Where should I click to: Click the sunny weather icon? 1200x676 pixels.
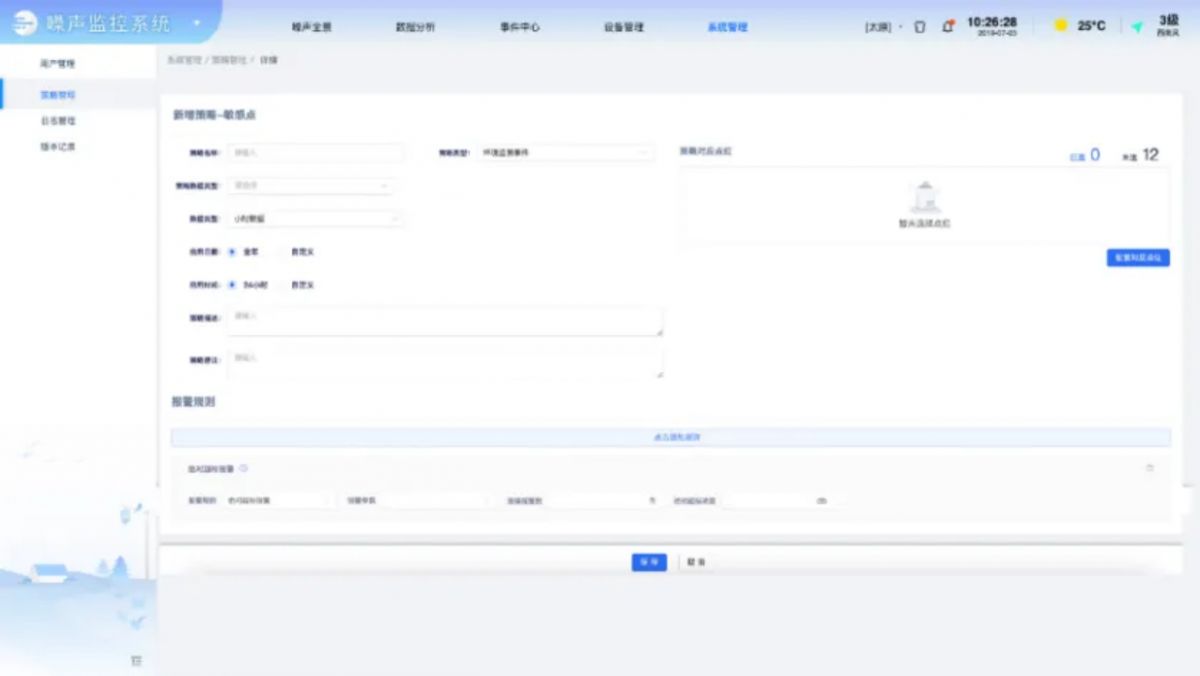1061,26
